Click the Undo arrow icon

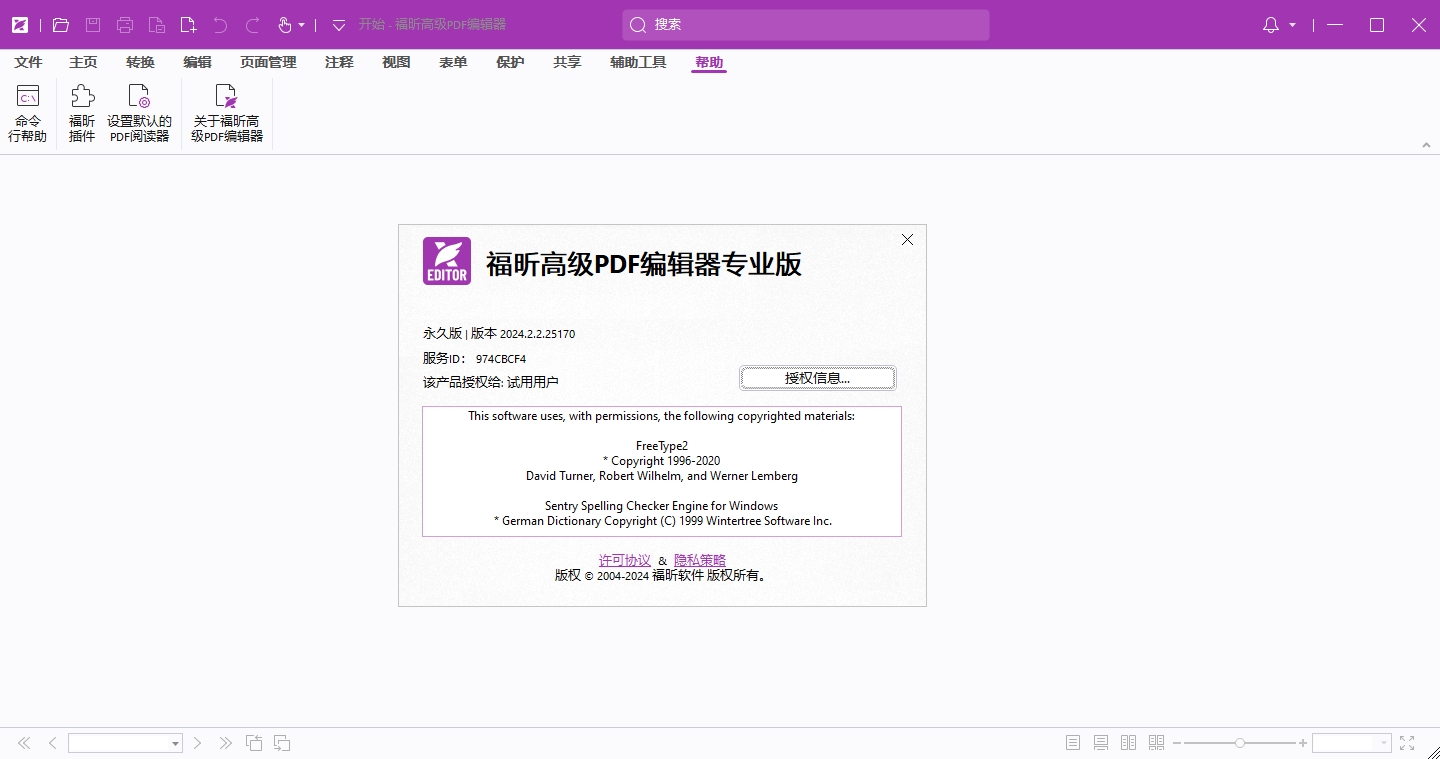click(x=220, y=25)
